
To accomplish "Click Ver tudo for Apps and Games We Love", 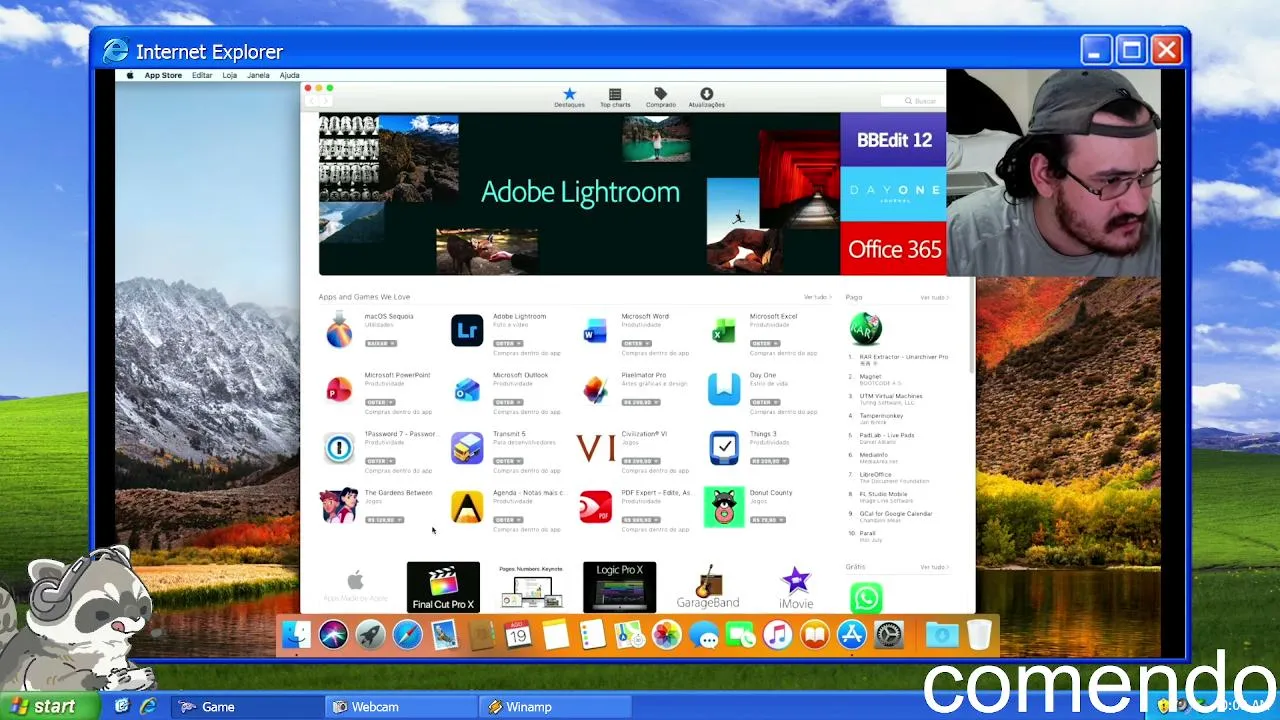I will coord(817,297).
